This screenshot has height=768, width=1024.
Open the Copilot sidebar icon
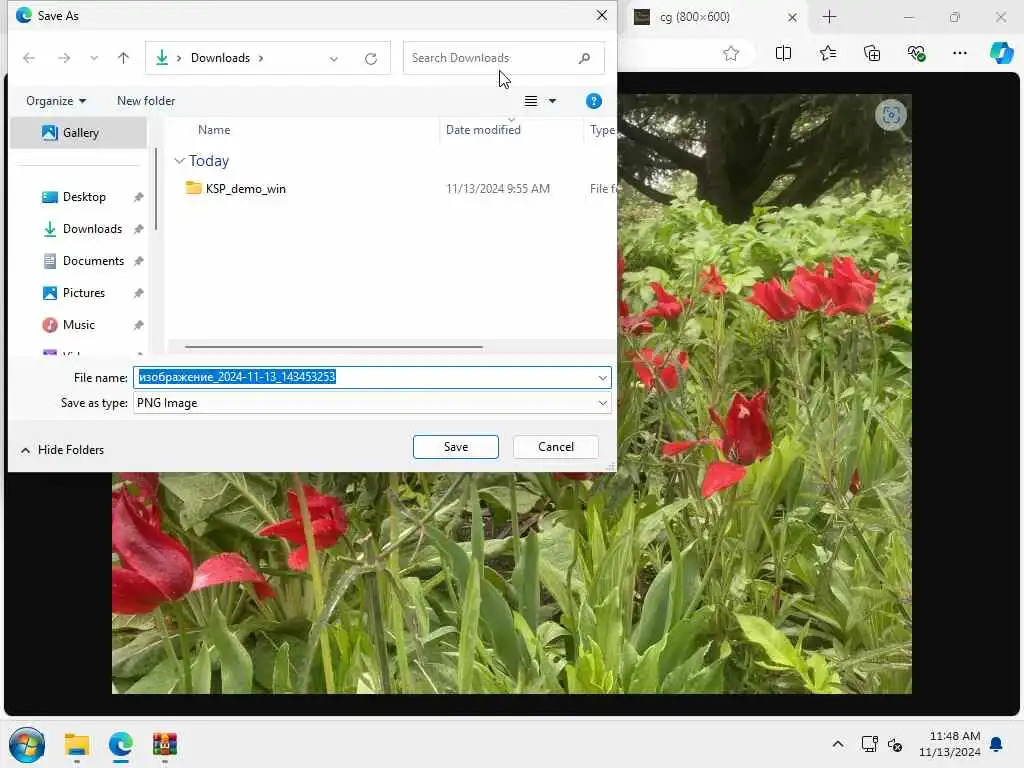[x=1001, y=53]
